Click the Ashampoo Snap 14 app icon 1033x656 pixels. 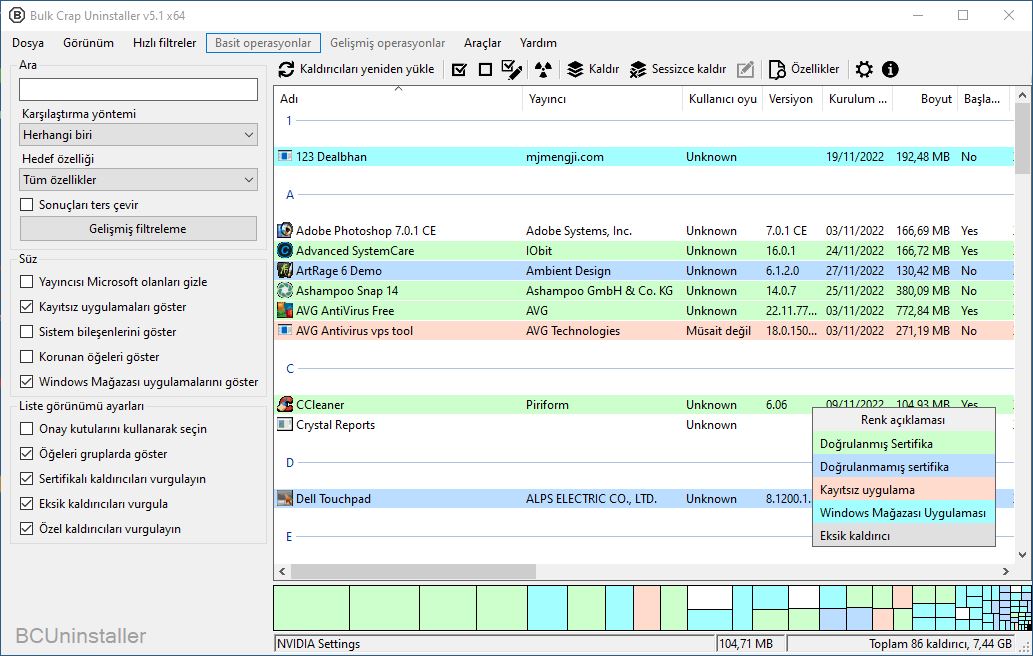click(285, 290)
